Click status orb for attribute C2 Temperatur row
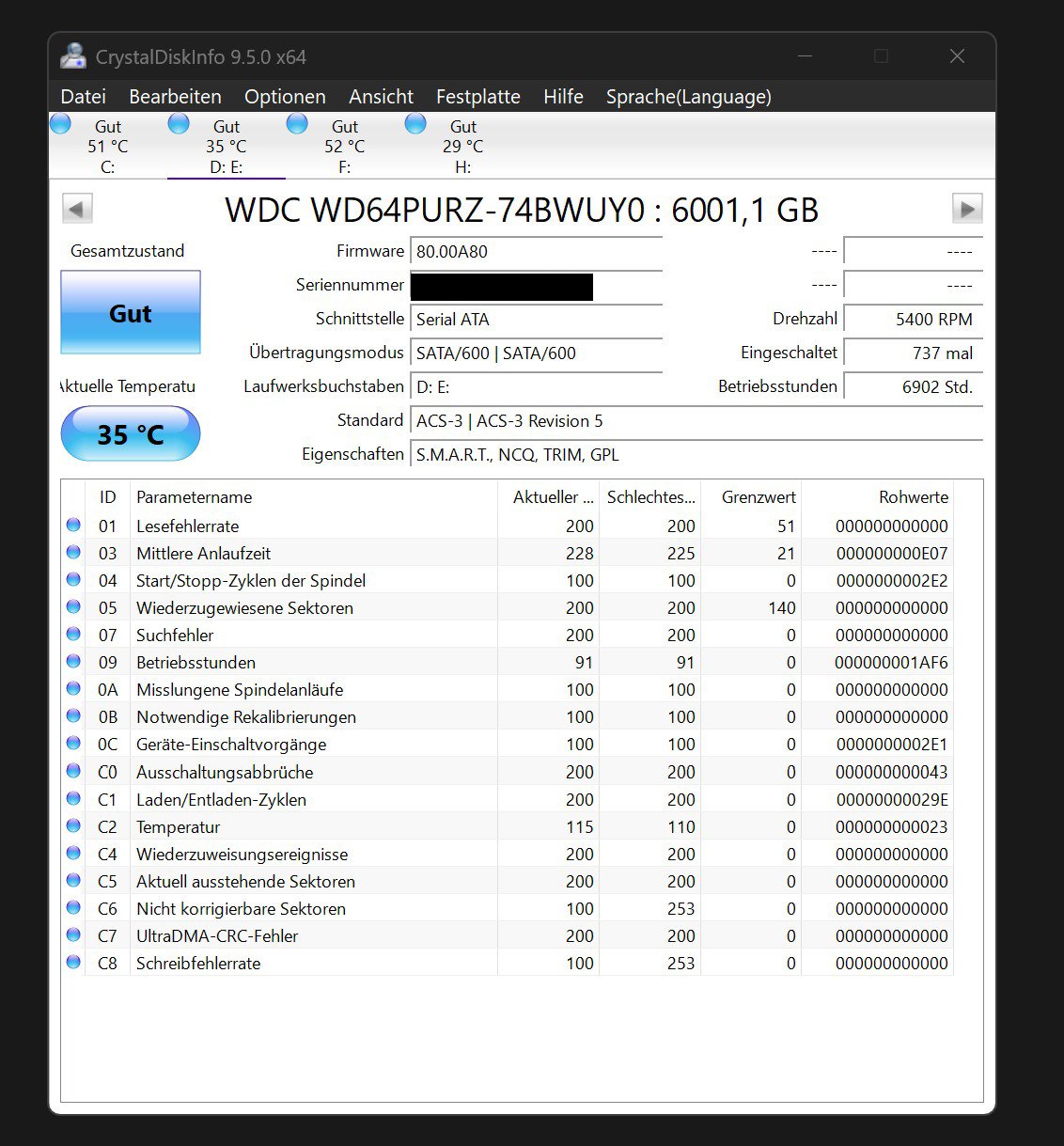The width and height of the screenshot is (1064, 1146). tap(73, 826)
